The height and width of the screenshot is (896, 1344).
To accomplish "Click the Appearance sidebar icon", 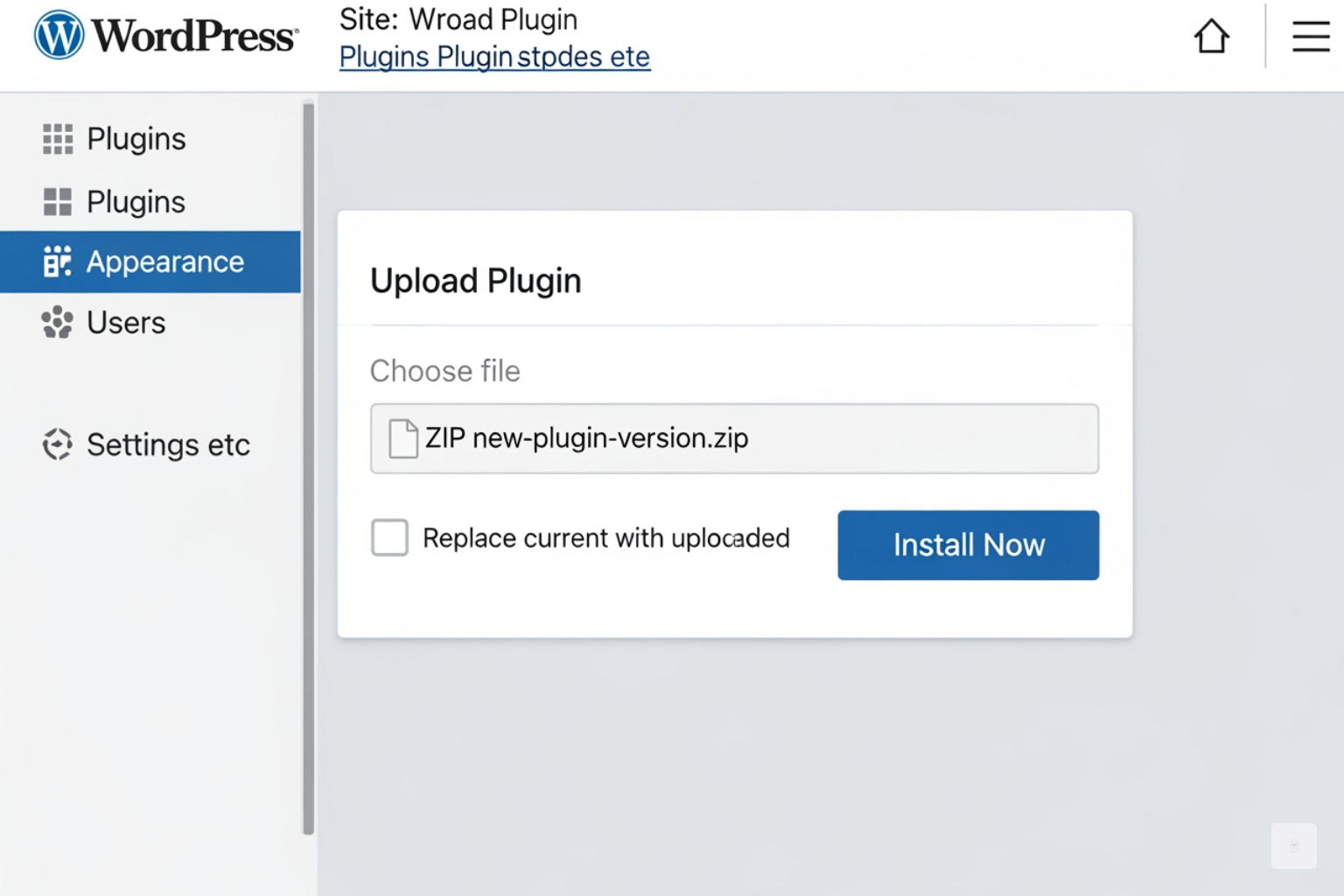I will click(57, 262).
